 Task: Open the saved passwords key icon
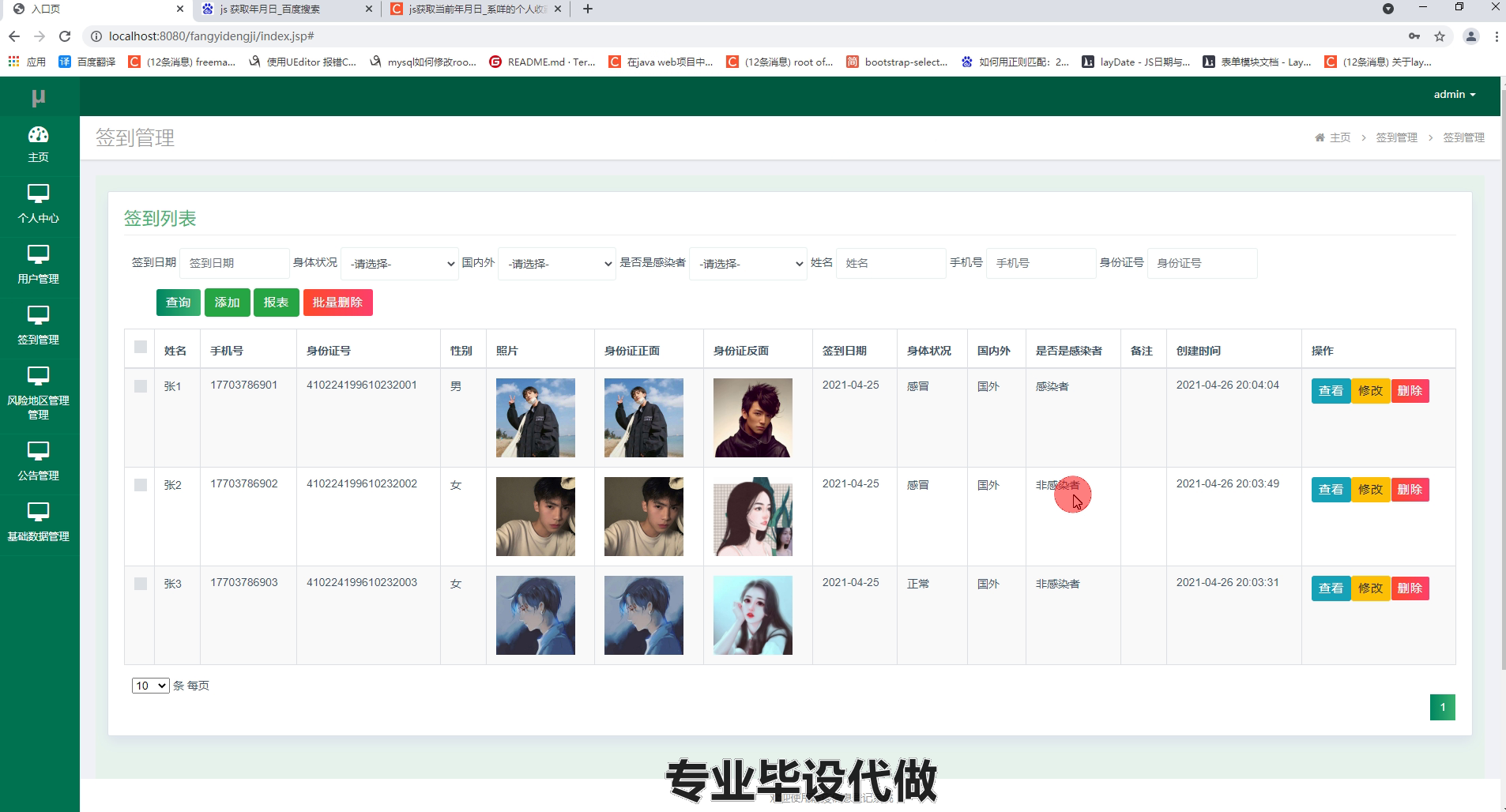[1414, 36]
